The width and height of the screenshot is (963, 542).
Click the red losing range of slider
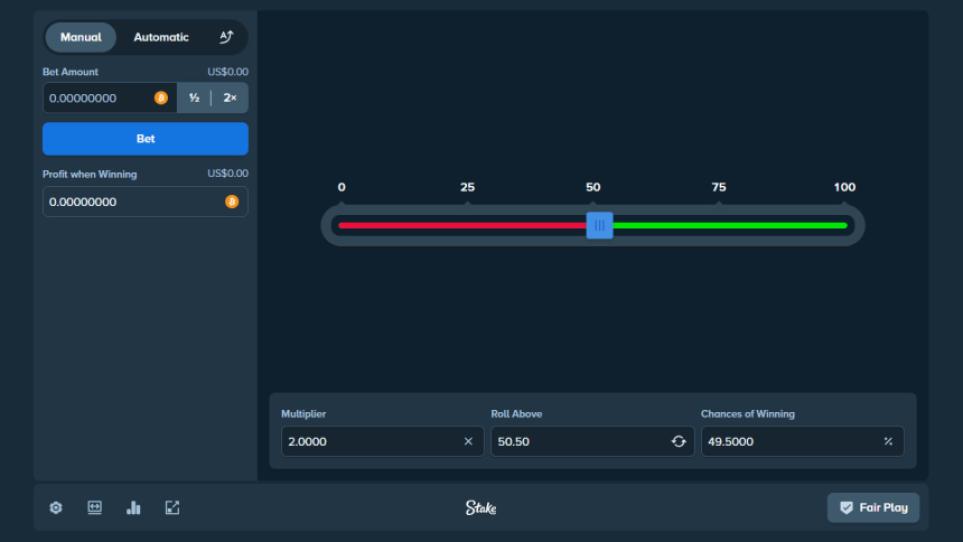462,225
